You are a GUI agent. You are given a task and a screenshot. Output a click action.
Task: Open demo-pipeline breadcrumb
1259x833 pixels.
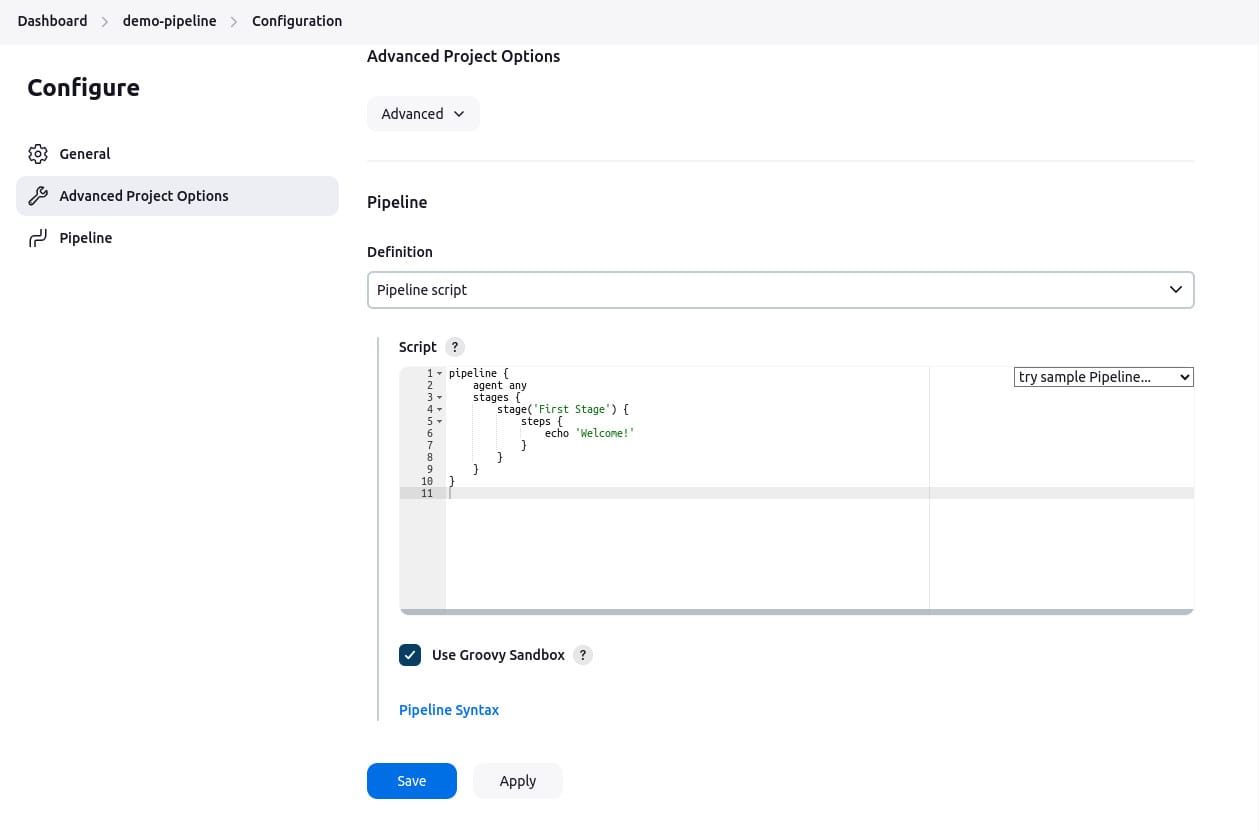tap(169, 21)
